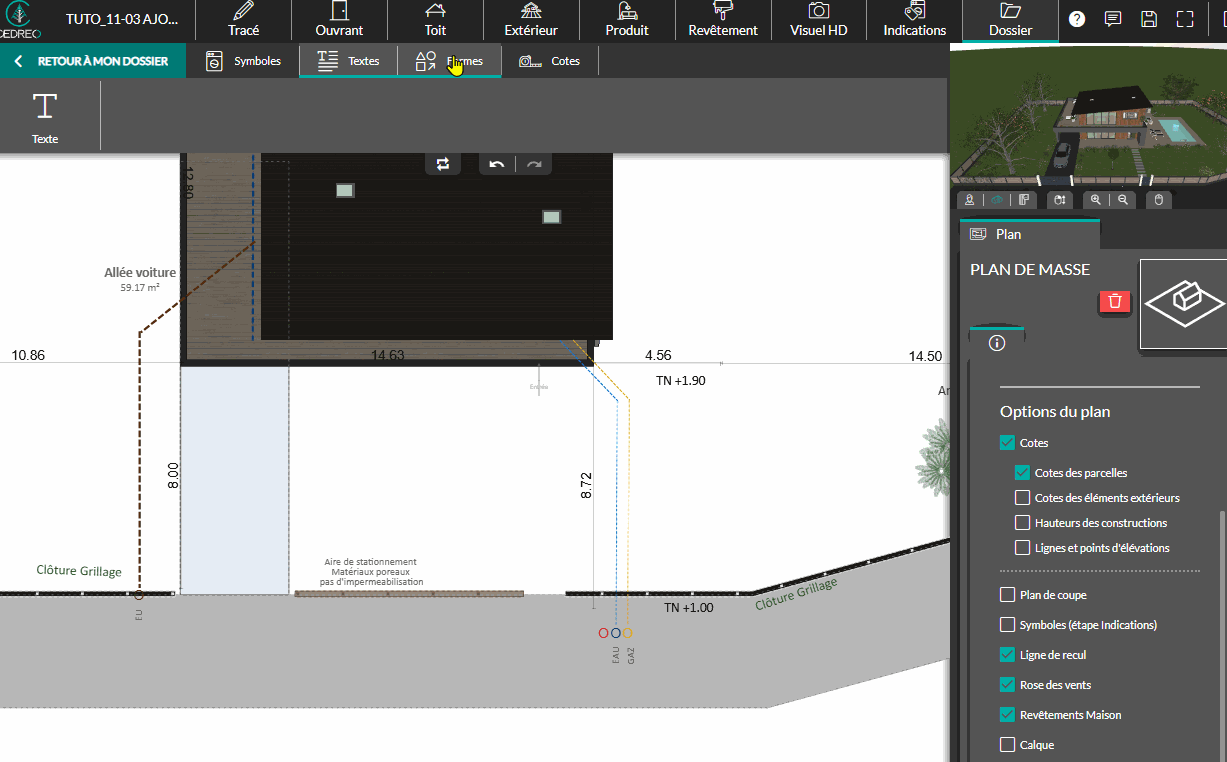Toggle fullscreen mode icon
Image resolution: width=1227 pixels, height=762 pixels.
click(1185, 19)
